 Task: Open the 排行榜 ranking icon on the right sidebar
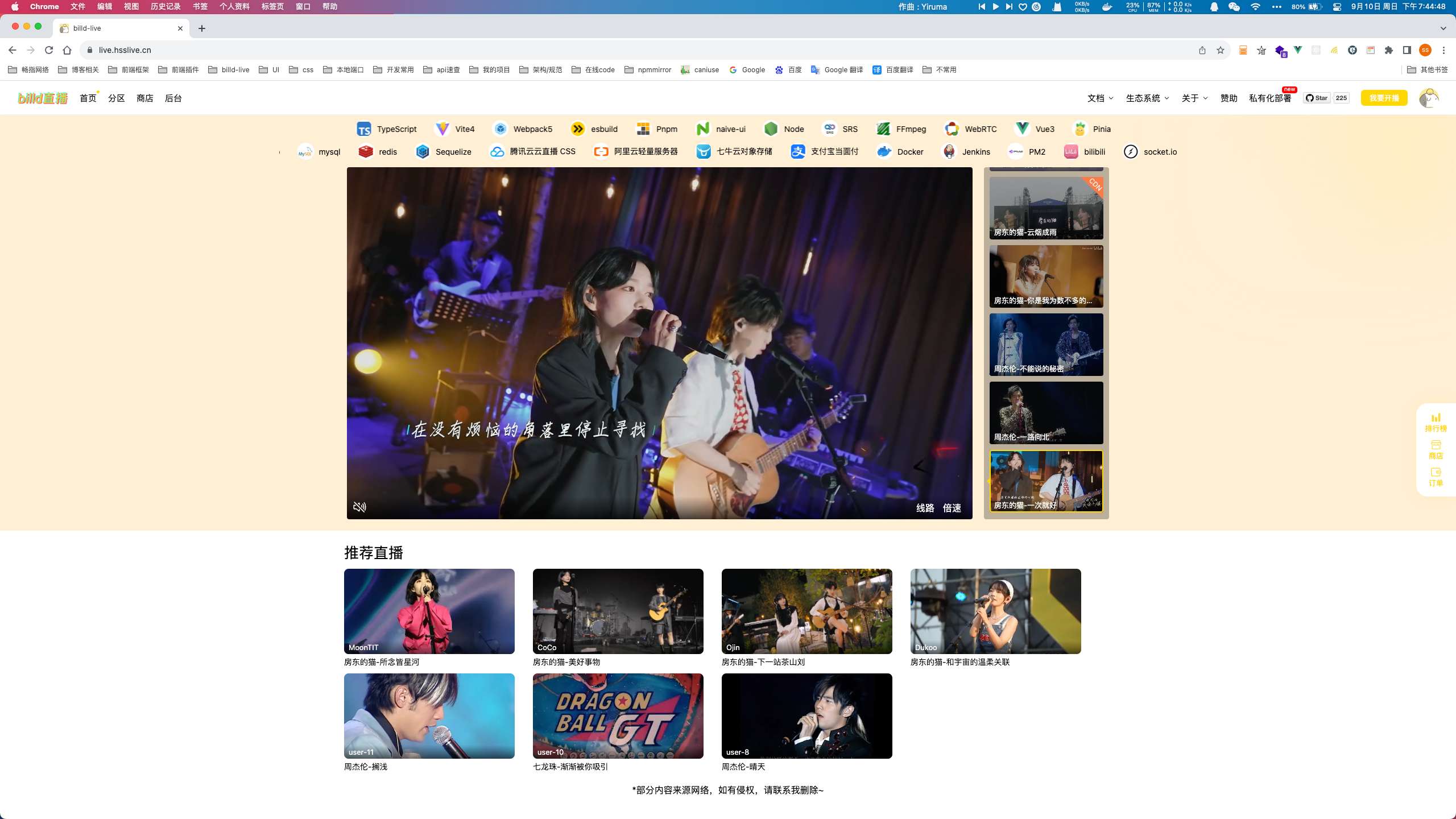coord(1436,422)
